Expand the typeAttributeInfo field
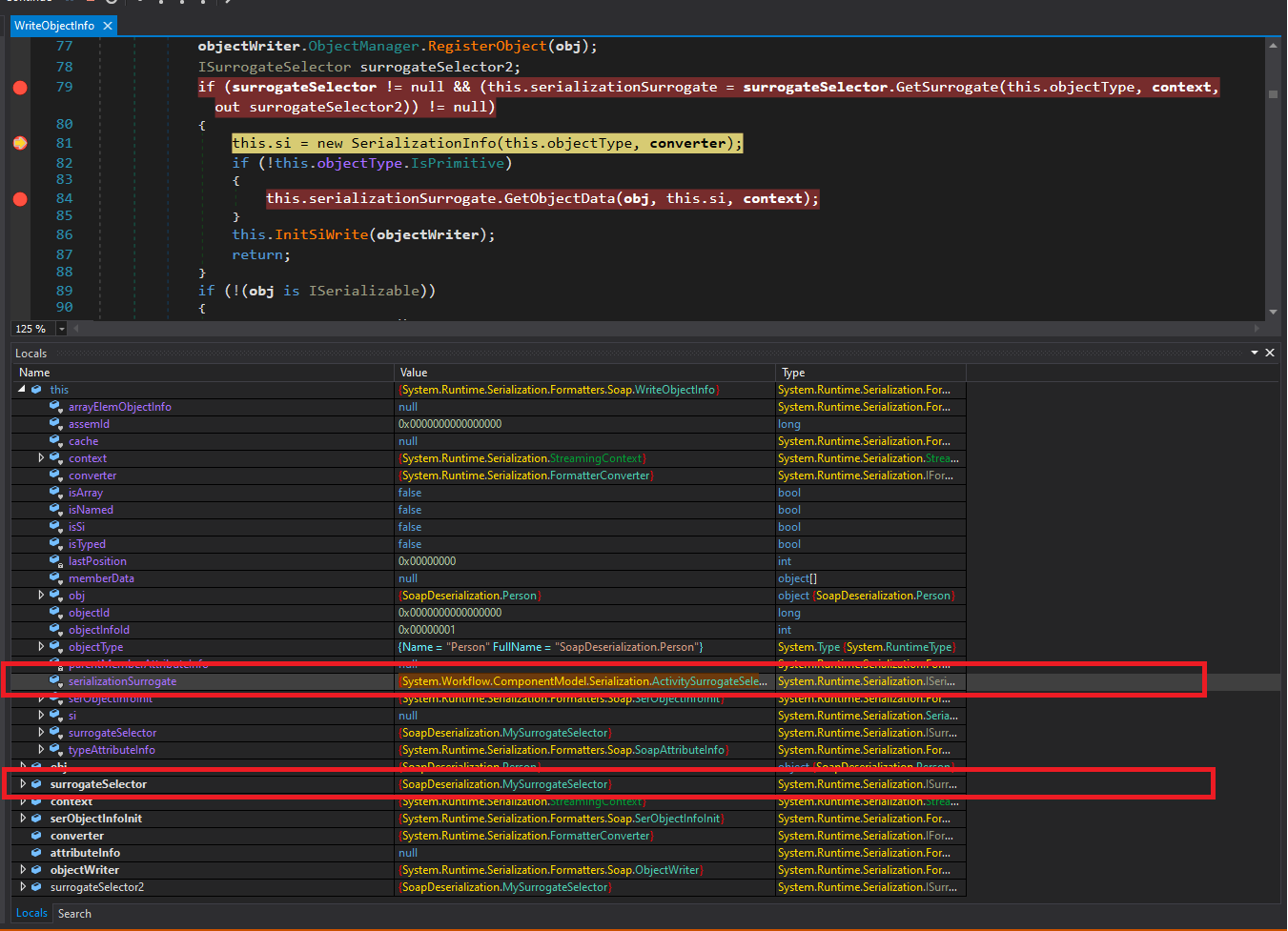Viewport: 1288px width, 931px height. pyautogui.click(x=41, y=750)
